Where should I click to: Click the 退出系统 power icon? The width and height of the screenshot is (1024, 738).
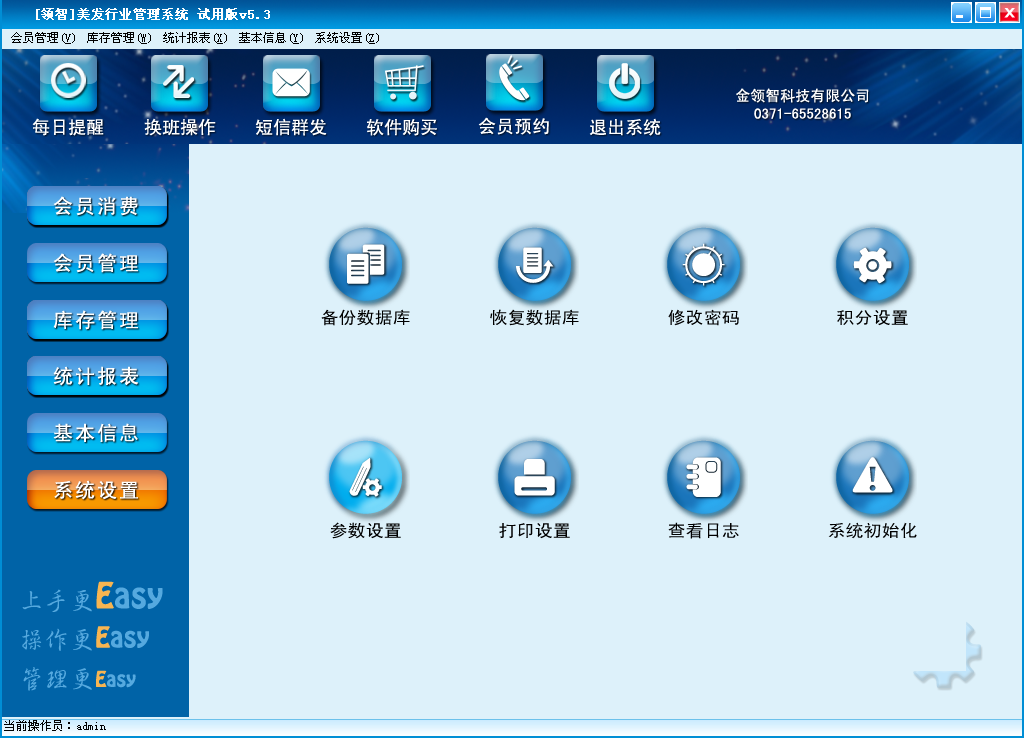coord(625,84)
